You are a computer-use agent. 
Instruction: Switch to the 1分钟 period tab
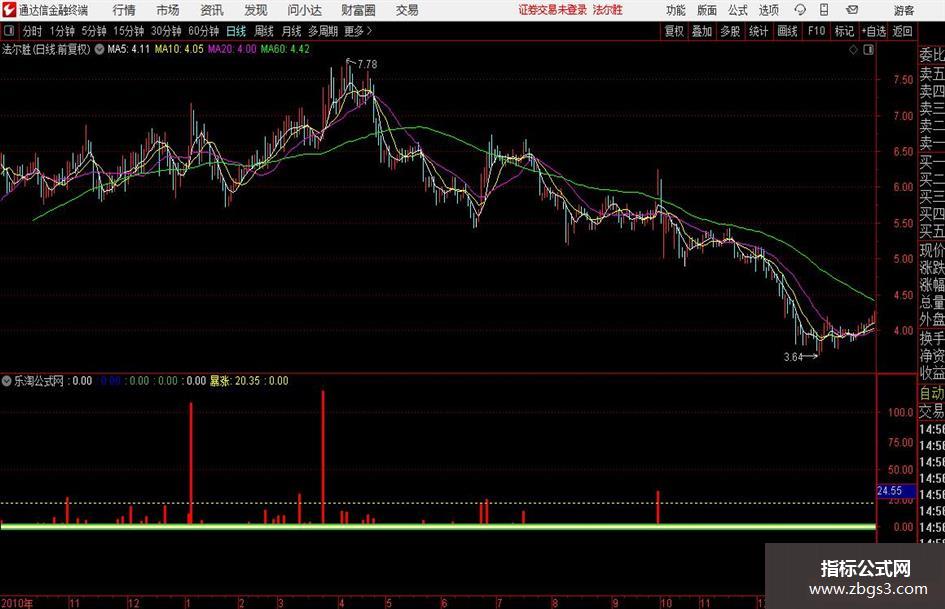61,31
